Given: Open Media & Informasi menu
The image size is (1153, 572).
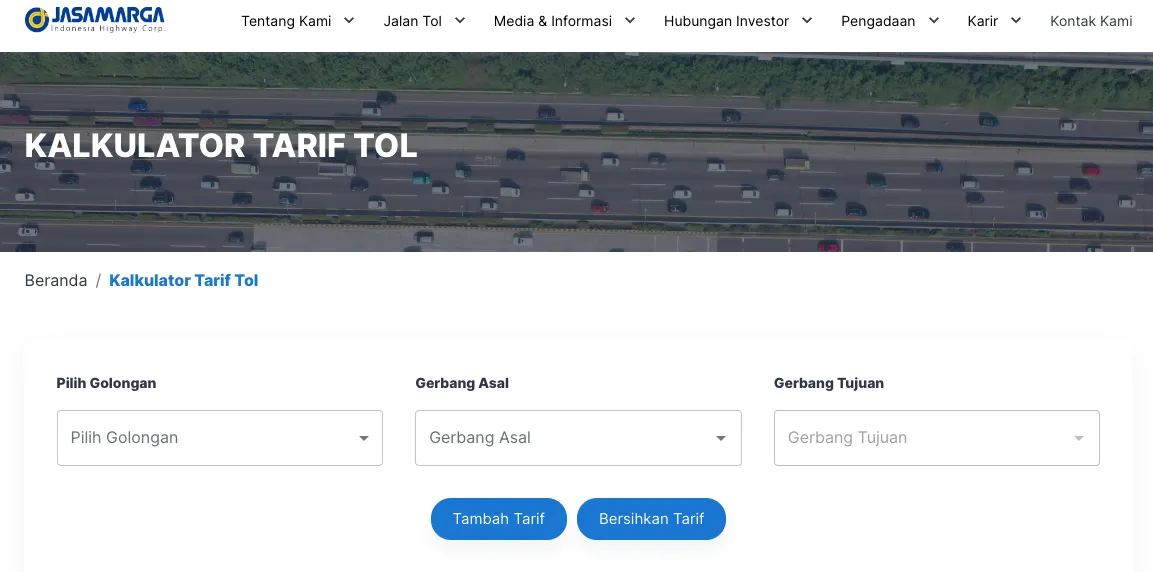Looking at the screenshot, I should click(x=553, y=21).
